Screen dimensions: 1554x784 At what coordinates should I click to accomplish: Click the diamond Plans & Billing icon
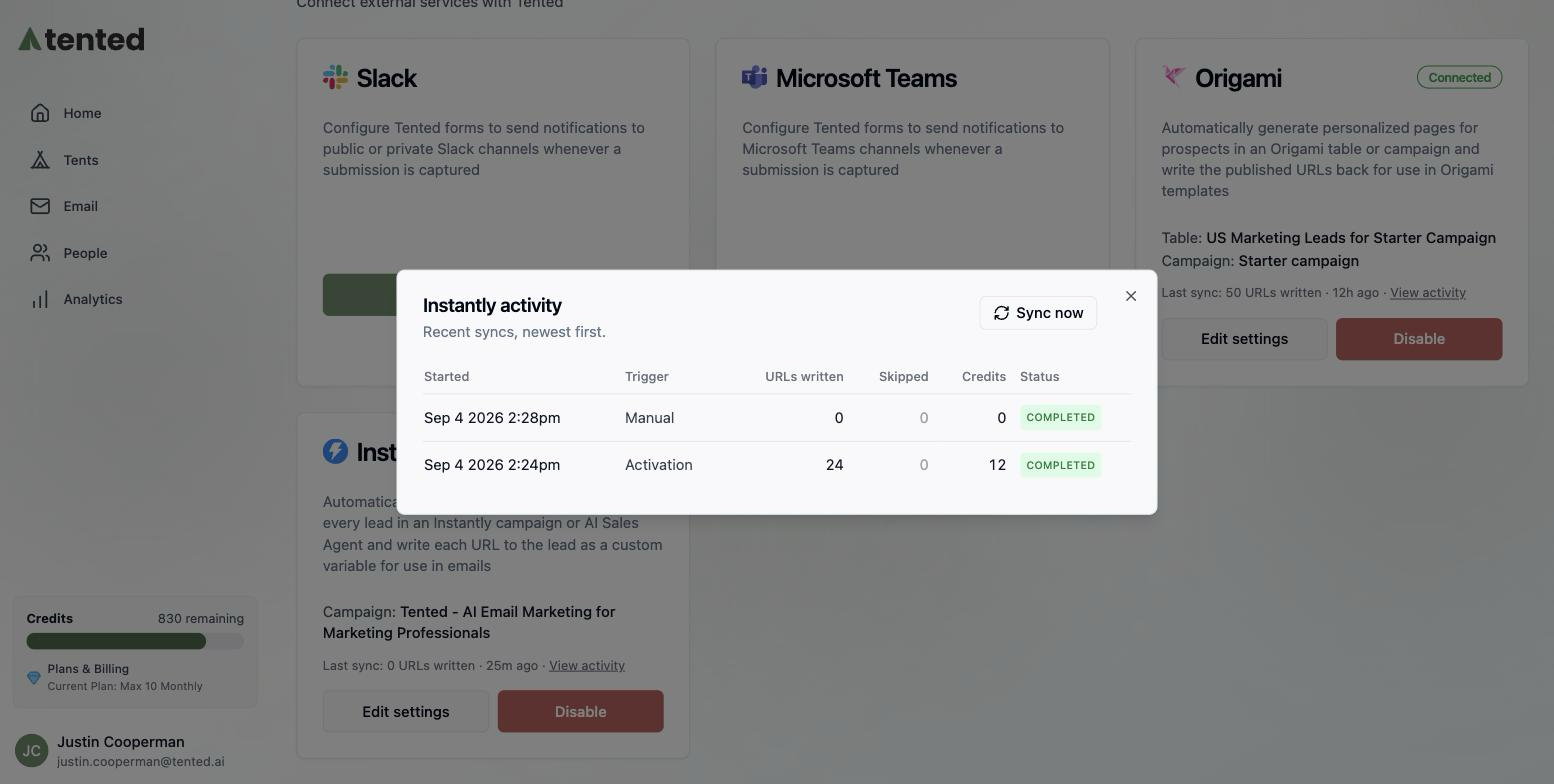[x=34, y=678]
